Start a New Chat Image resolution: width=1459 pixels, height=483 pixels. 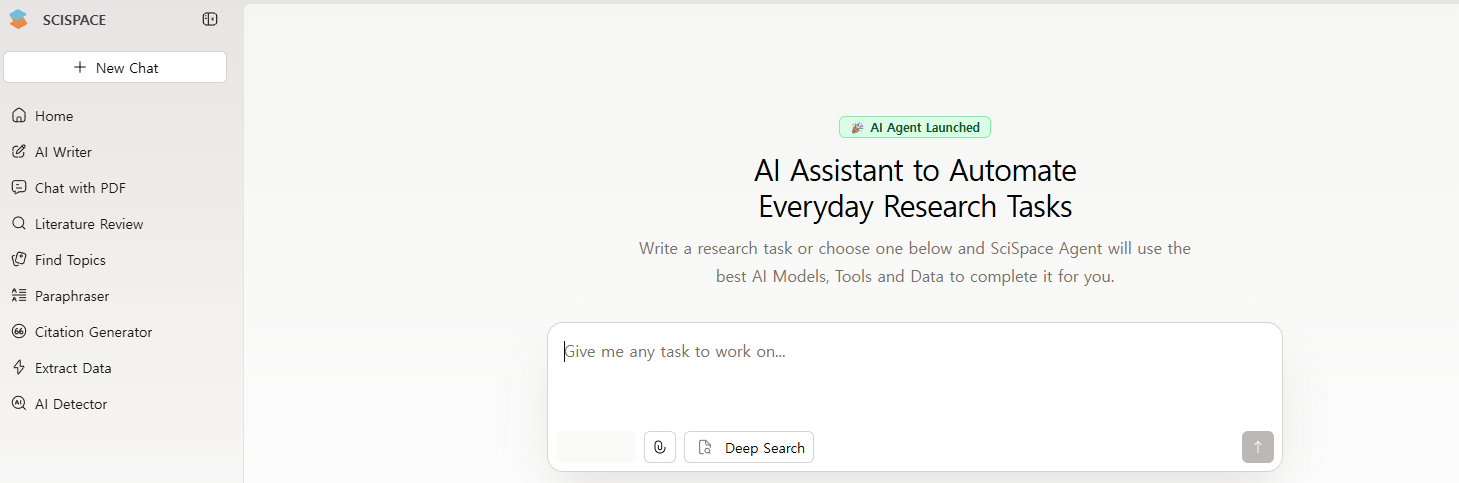115,68
